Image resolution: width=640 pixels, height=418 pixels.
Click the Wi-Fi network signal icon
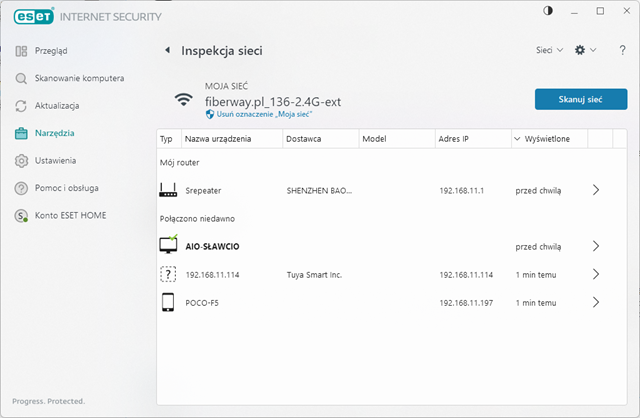184,99
